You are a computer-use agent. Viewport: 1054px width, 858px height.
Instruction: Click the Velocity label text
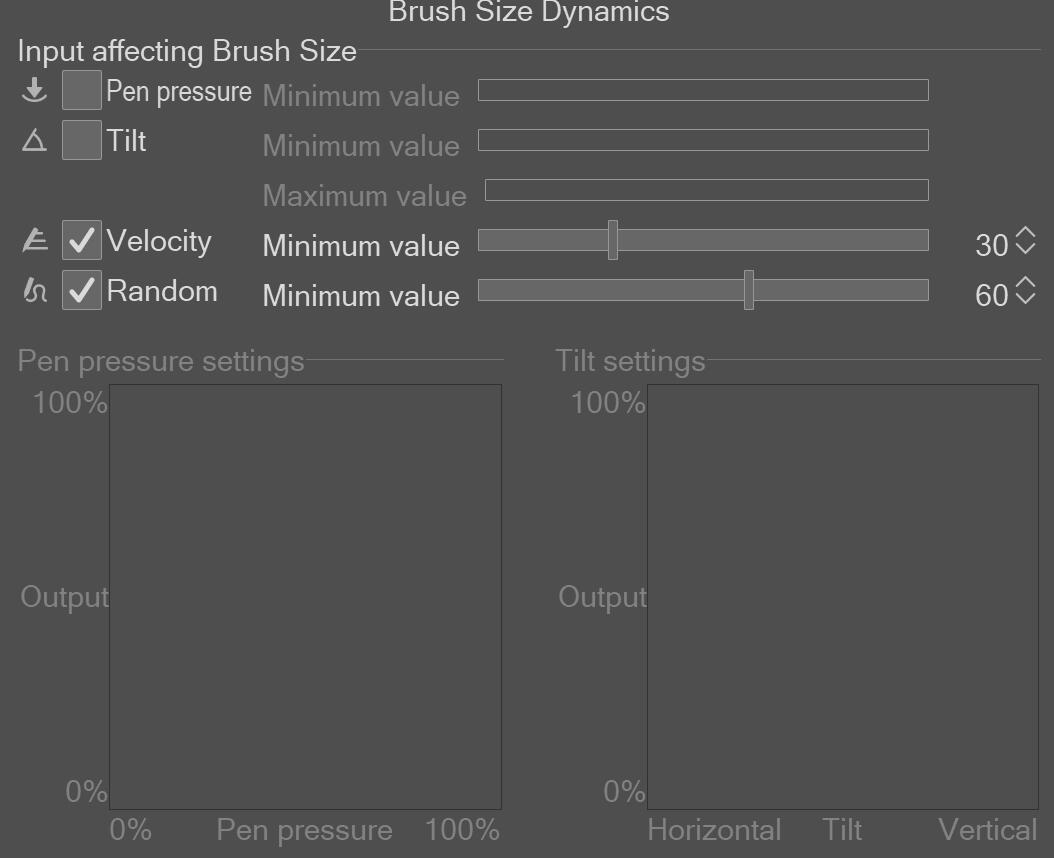click(159, 241)
